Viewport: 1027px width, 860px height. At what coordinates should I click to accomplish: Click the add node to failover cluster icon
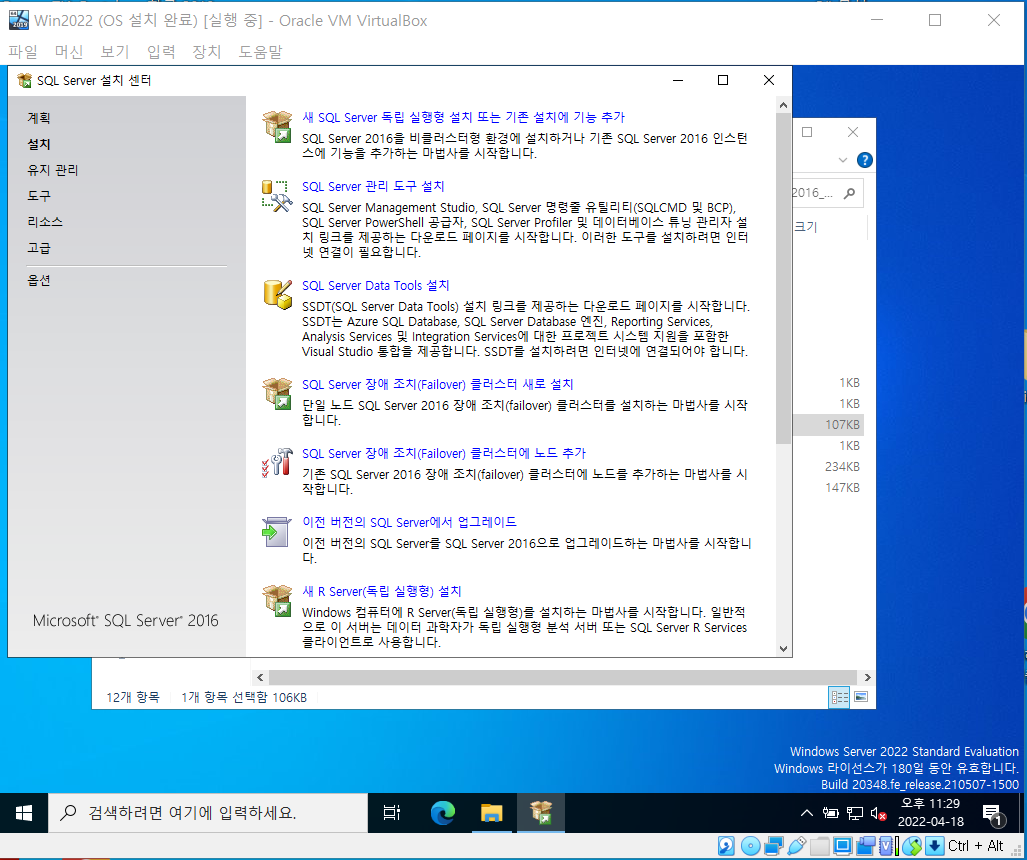click(x=277, y=462)
